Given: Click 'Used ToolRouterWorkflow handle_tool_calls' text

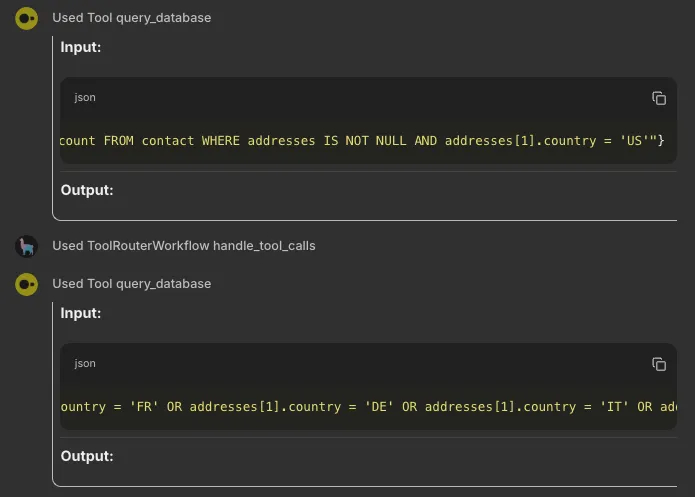Looking at the screenshot, I should pyautogui.click(x=184, y=246).
